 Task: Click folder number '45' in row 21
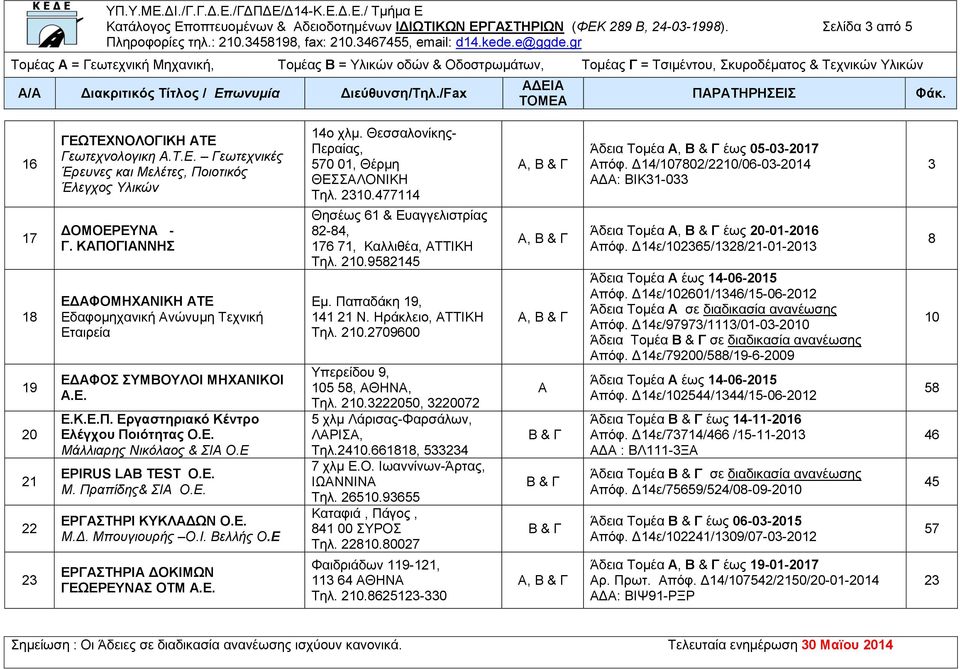[x=931, y=482]
